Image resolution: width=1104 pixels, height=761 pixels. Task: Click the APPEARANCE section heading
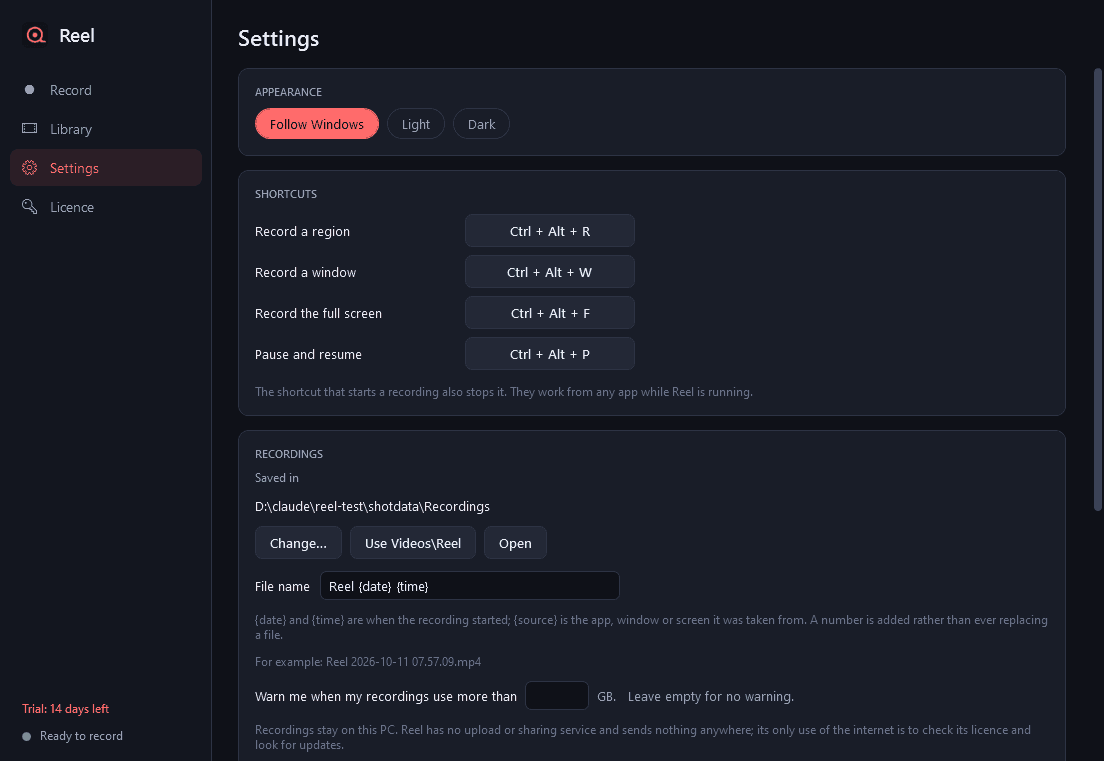click(289, 92)
